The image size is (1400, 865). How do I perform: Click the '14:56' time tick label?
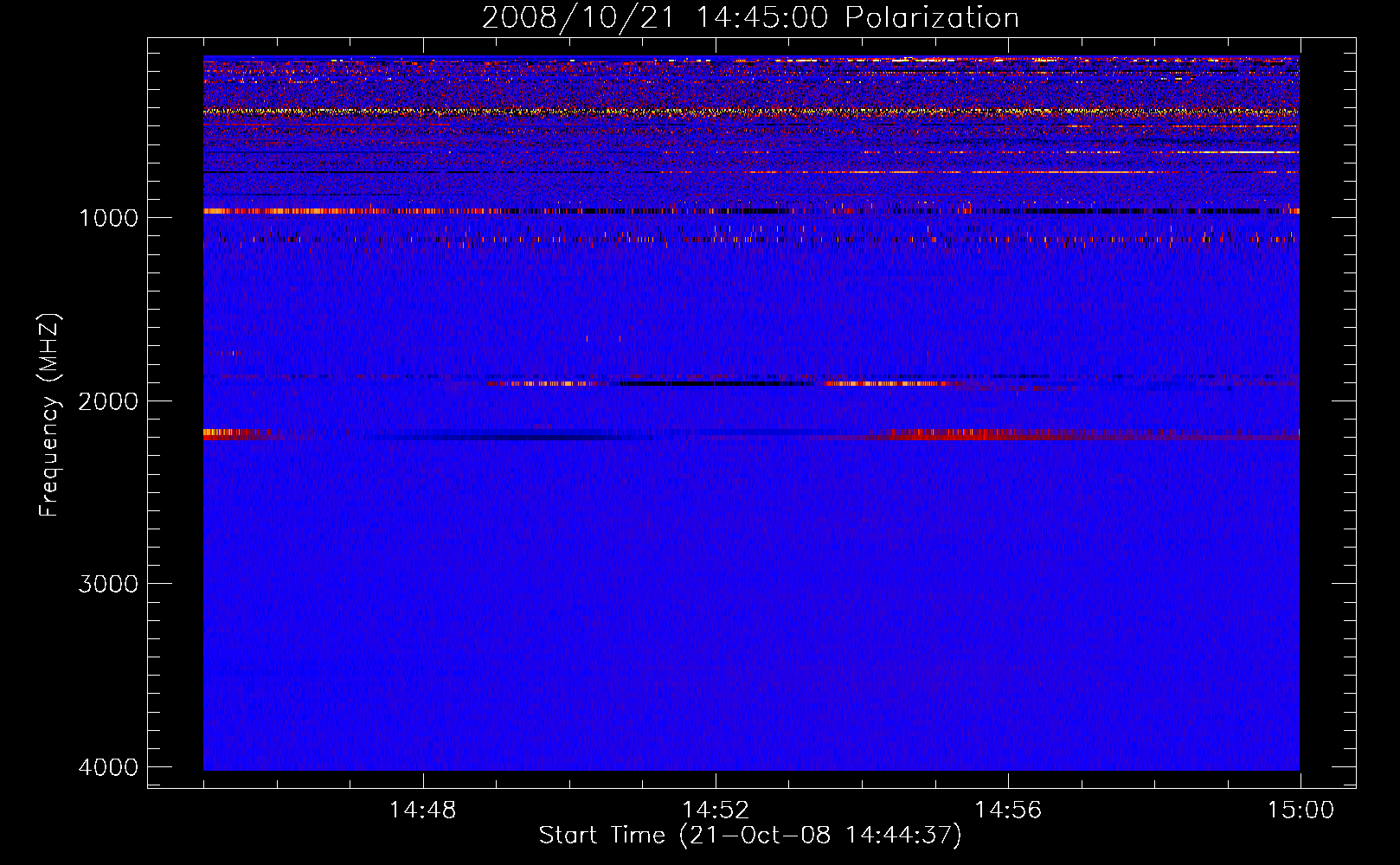coord(1008,811)
